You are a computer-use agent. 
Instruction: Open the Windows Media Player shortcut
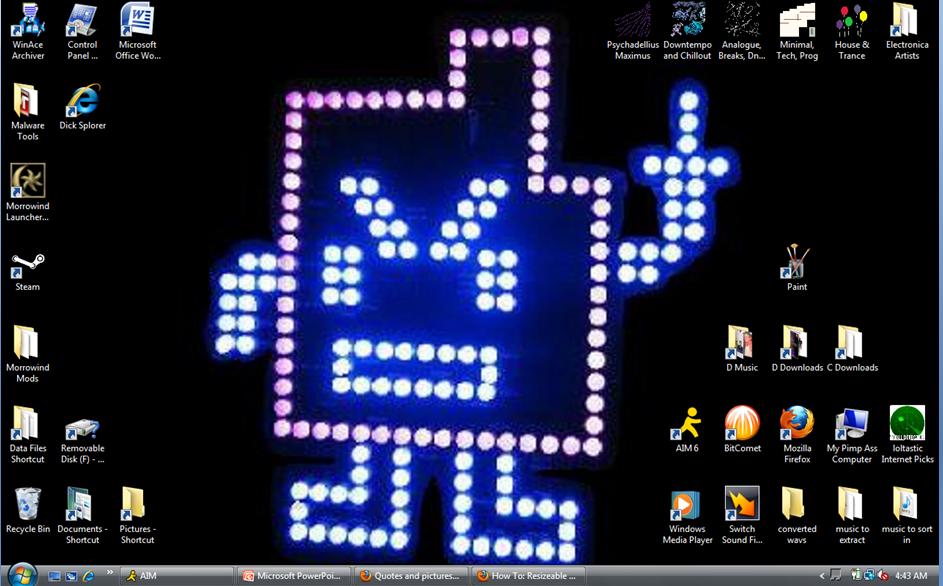pyautogui.click(x=687, y=505)
